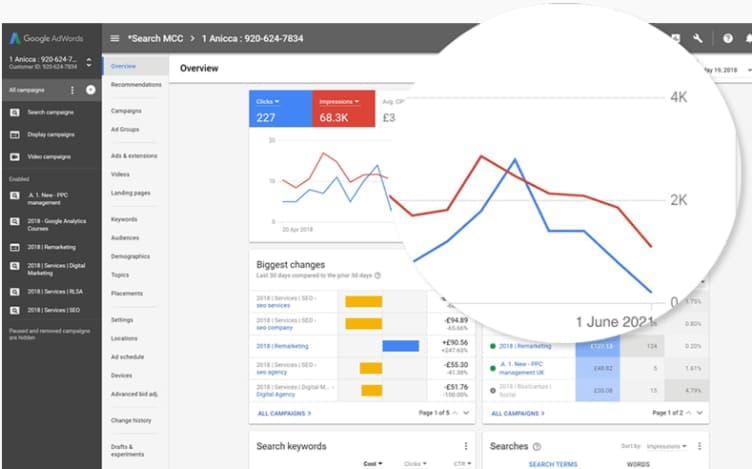Screen dimensions: 752x469
Task: Open Ads & extensions page
Action: tap(134, 156)
